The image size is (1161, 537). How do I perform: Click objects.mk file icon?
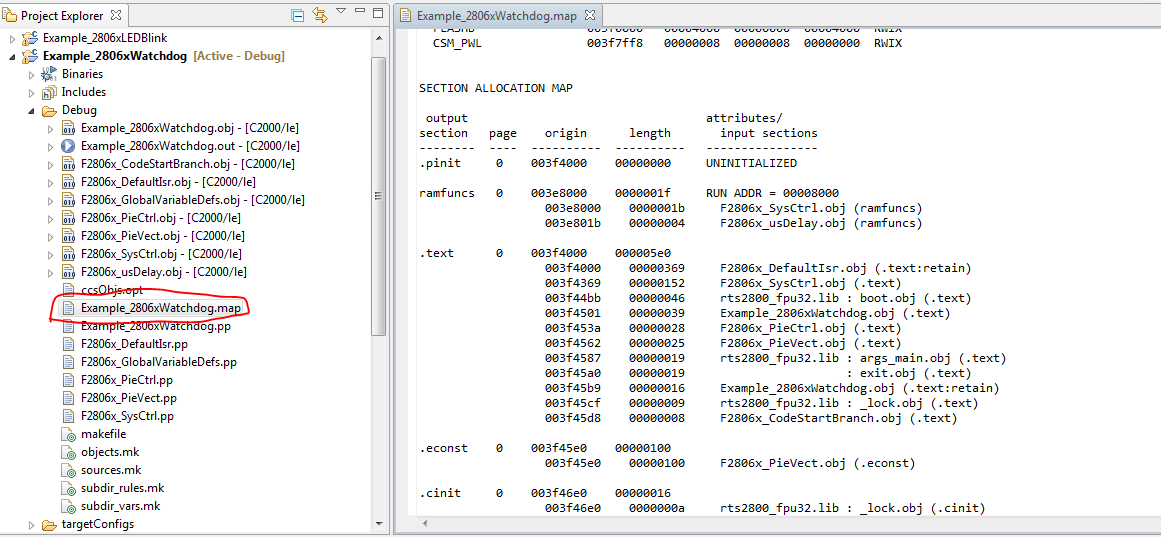click(68, 453)
